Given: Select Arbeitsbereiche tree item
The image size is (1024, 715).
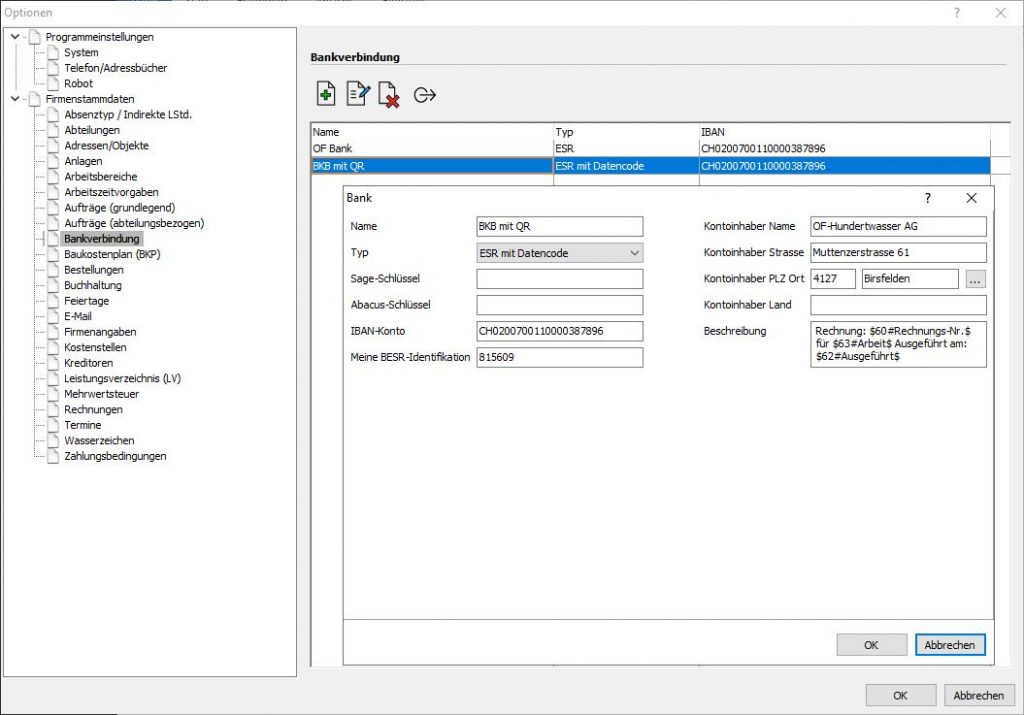Looking at the screenshot, I should (x=101, y=176).
